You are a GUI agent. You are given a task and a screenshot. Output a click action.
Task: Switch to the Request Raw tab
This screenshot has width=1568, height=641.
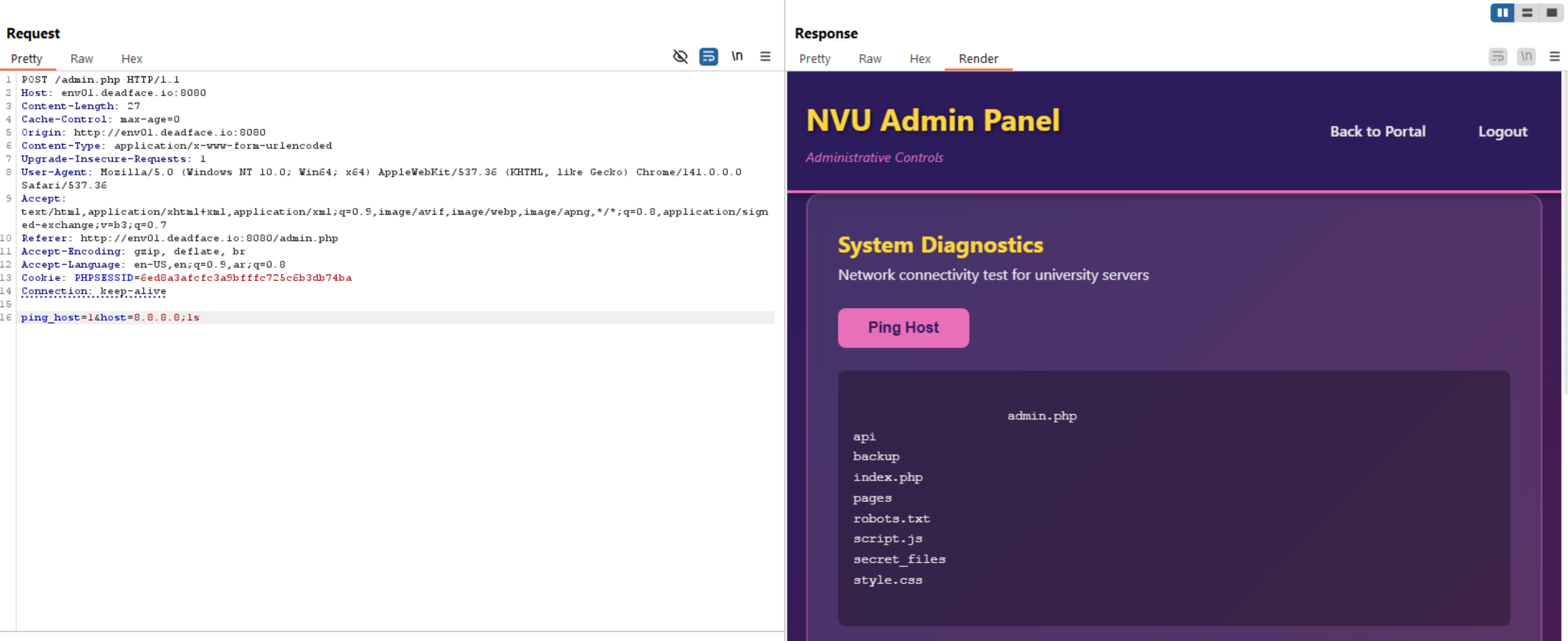[x=81, y=59]
